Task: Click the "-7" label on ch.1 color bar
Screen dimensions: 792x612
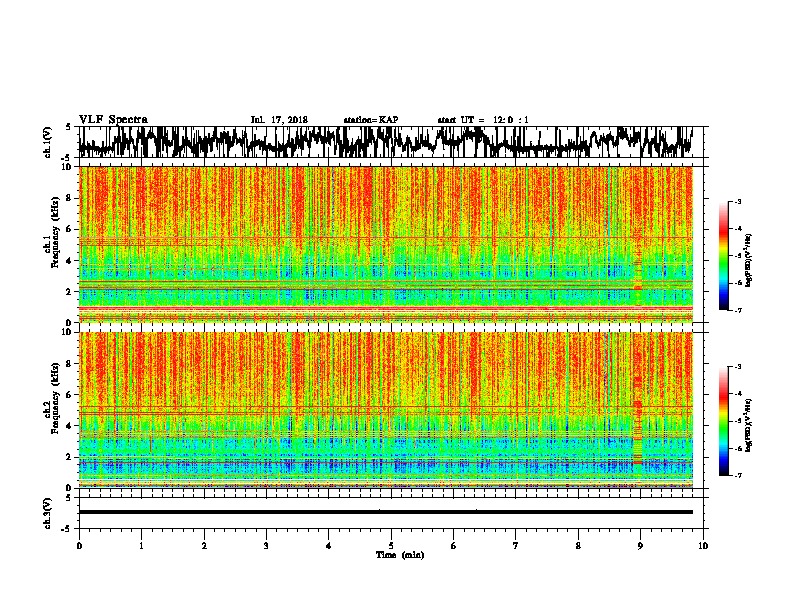Action: [x=738, y=310]
